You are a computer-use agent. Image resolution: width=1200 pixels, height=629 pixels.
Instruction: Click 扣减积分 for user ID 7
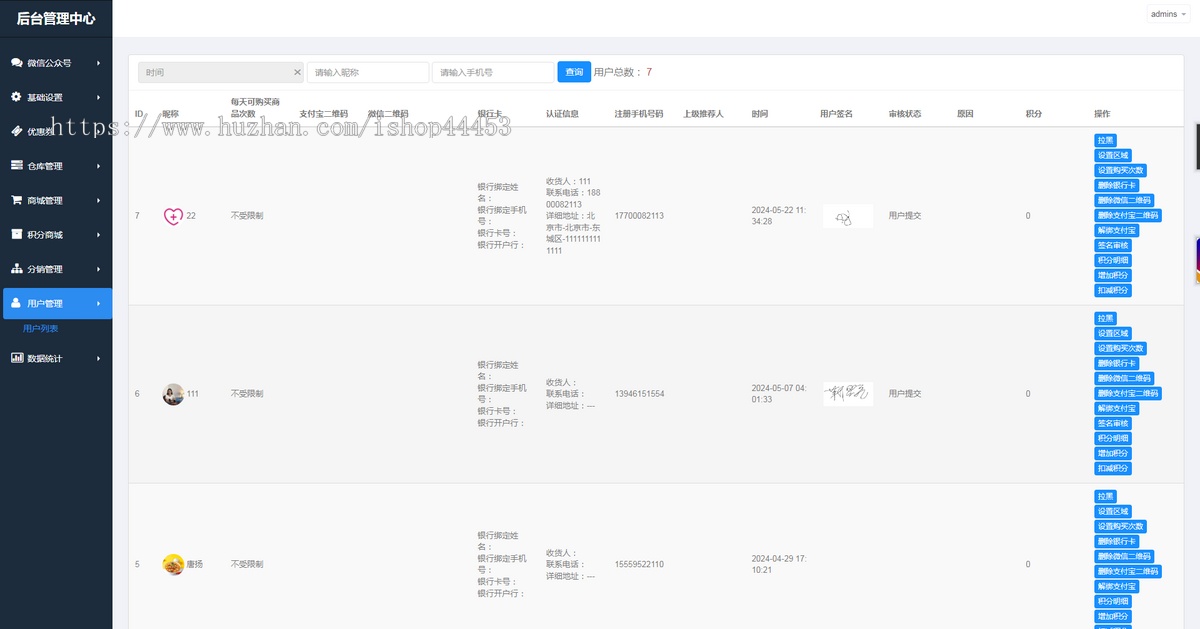[x=1113, y=290]
